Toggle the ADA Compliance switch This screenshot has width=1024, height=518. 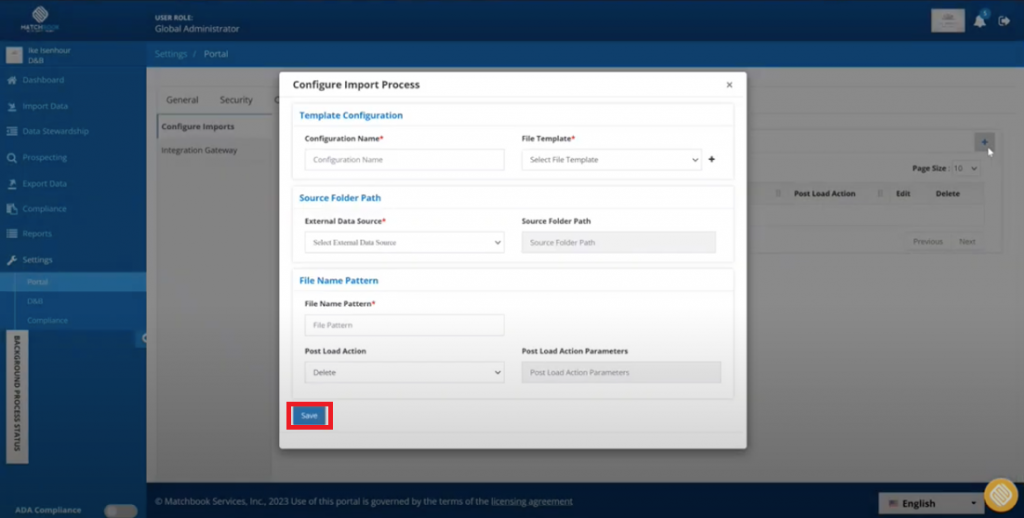click(120, 510)
